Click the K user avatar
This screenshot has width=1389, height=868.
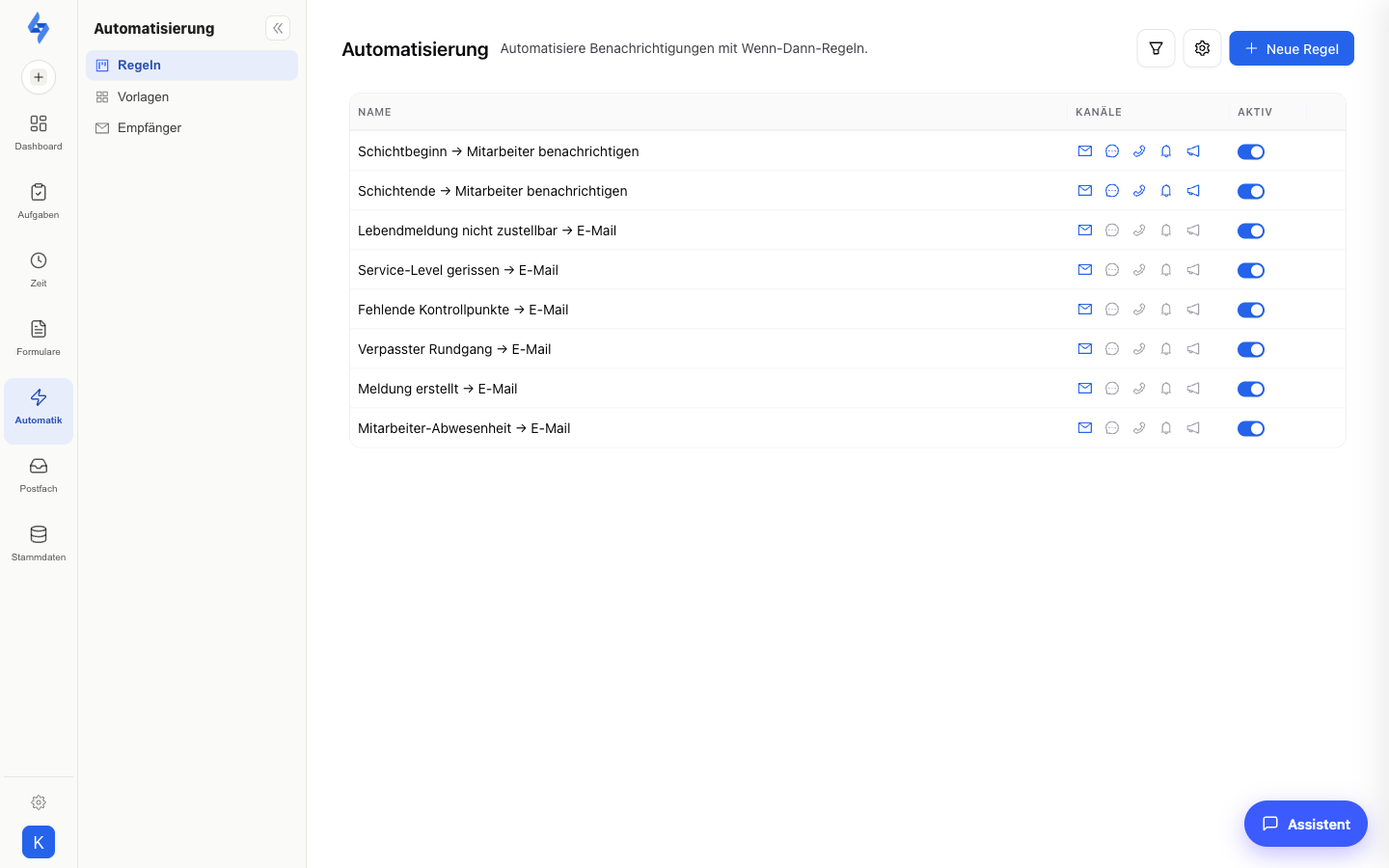pyautogui.click(x=39, y=842)
